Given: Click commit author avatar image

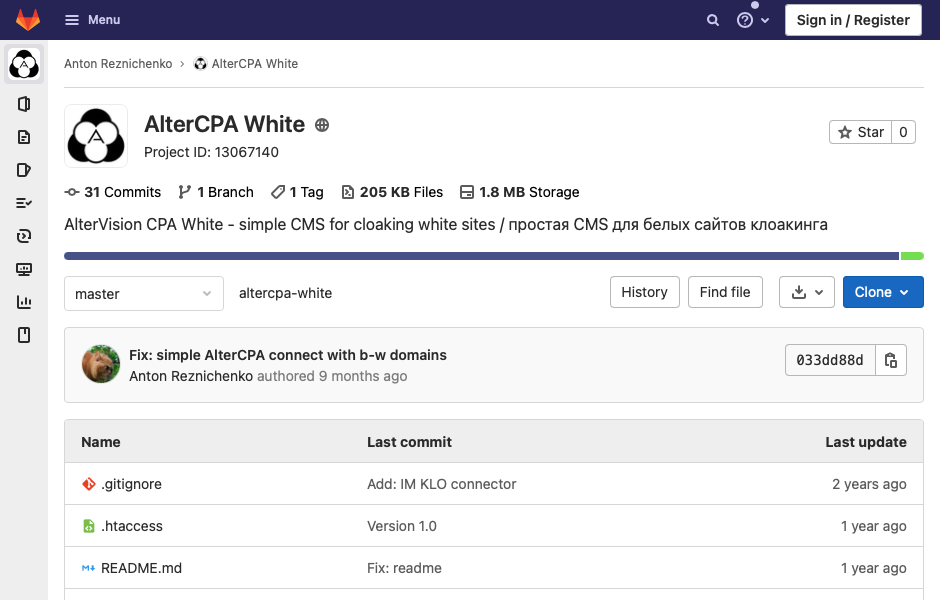Looking at the screenshot, I should [101, 364].
